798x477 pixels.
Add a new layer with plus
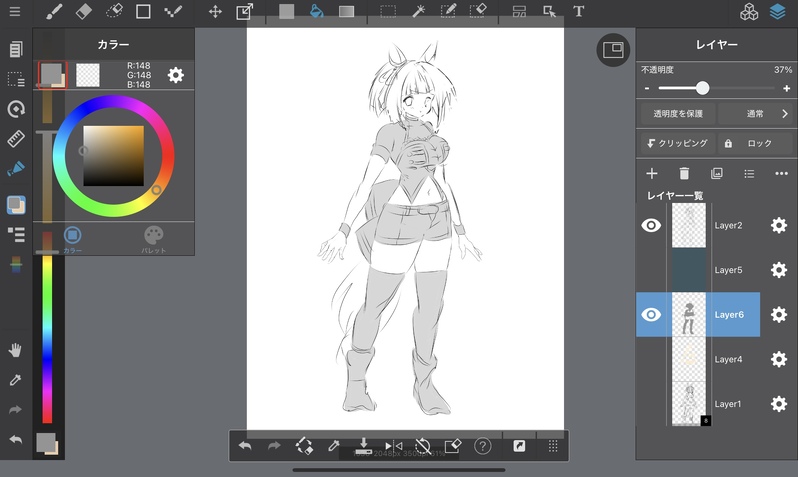coord(651,174)
